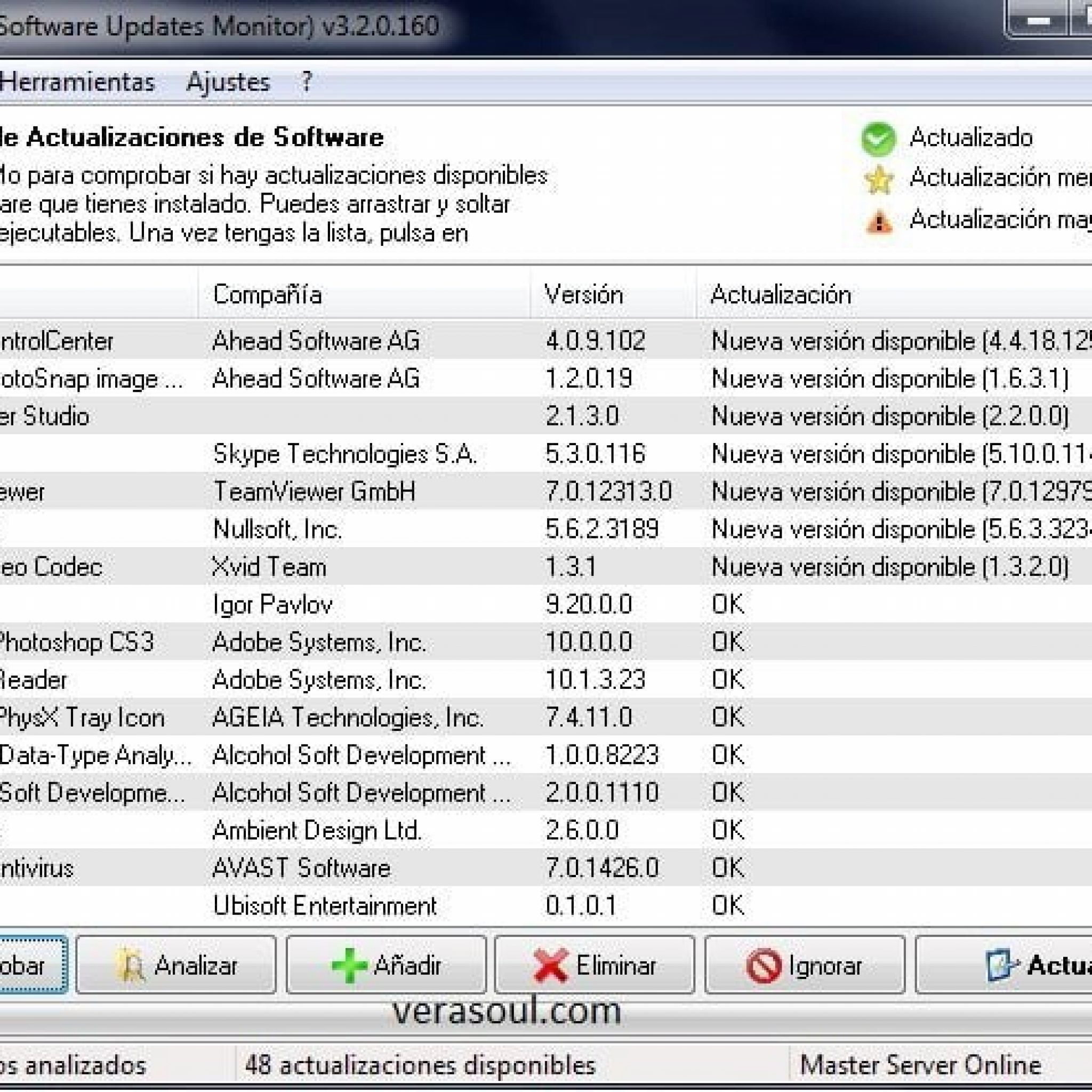Open the Herramientas menu

(77, 83)
